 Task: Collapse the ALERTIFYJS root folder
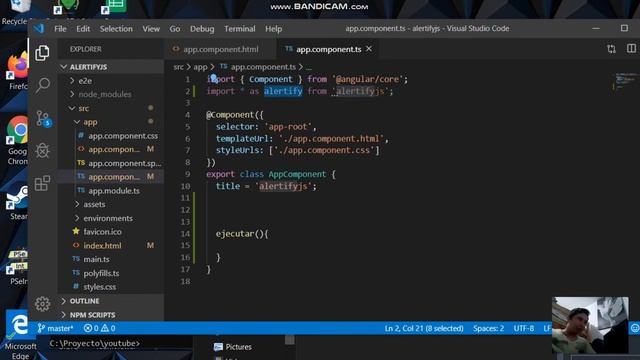[111, 67]
